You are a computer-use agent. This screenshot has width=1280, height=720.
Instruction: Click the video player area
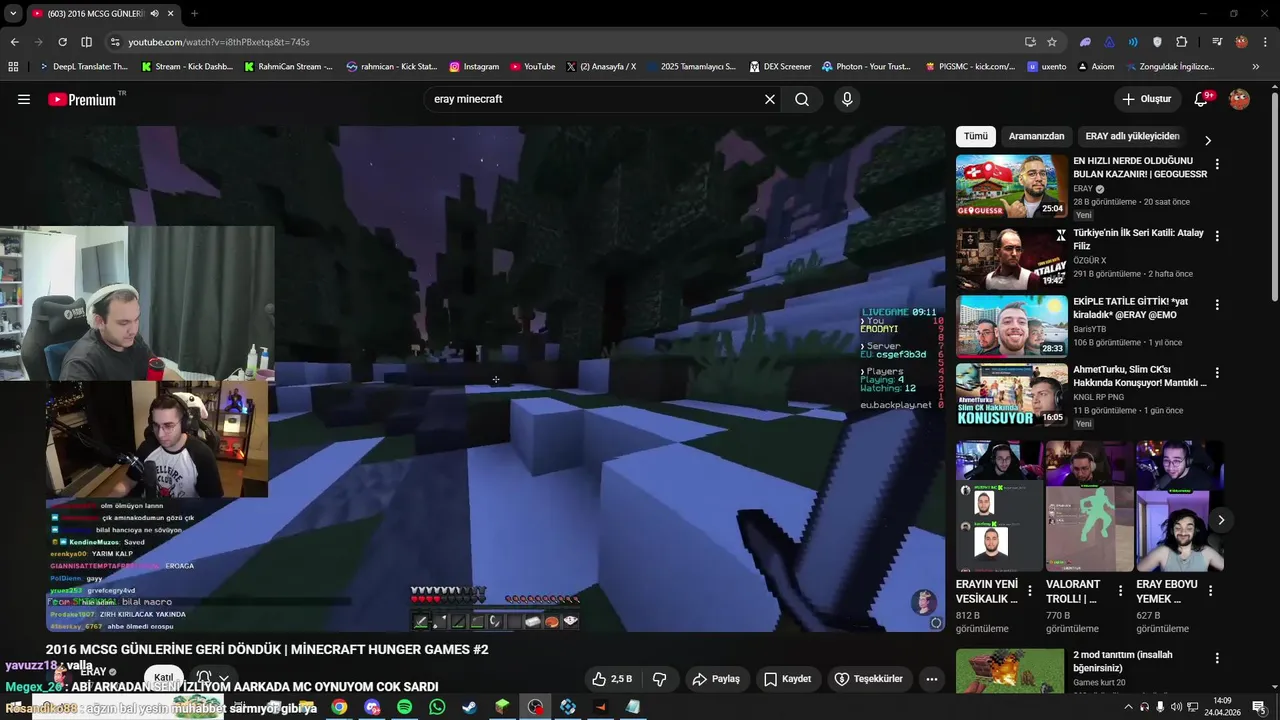pos(495,379)
